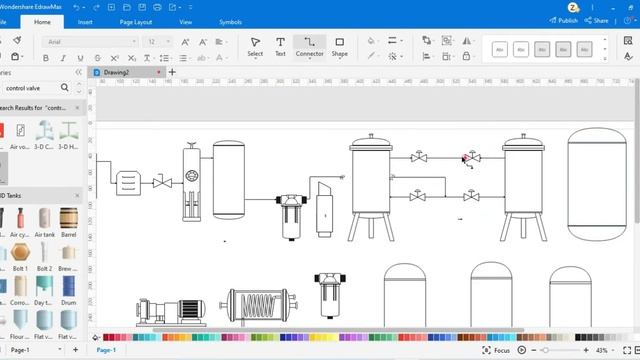The width and height of the screenshot is (640, 360).
Task: Click the Undo arrow
Action: [77, 7]
